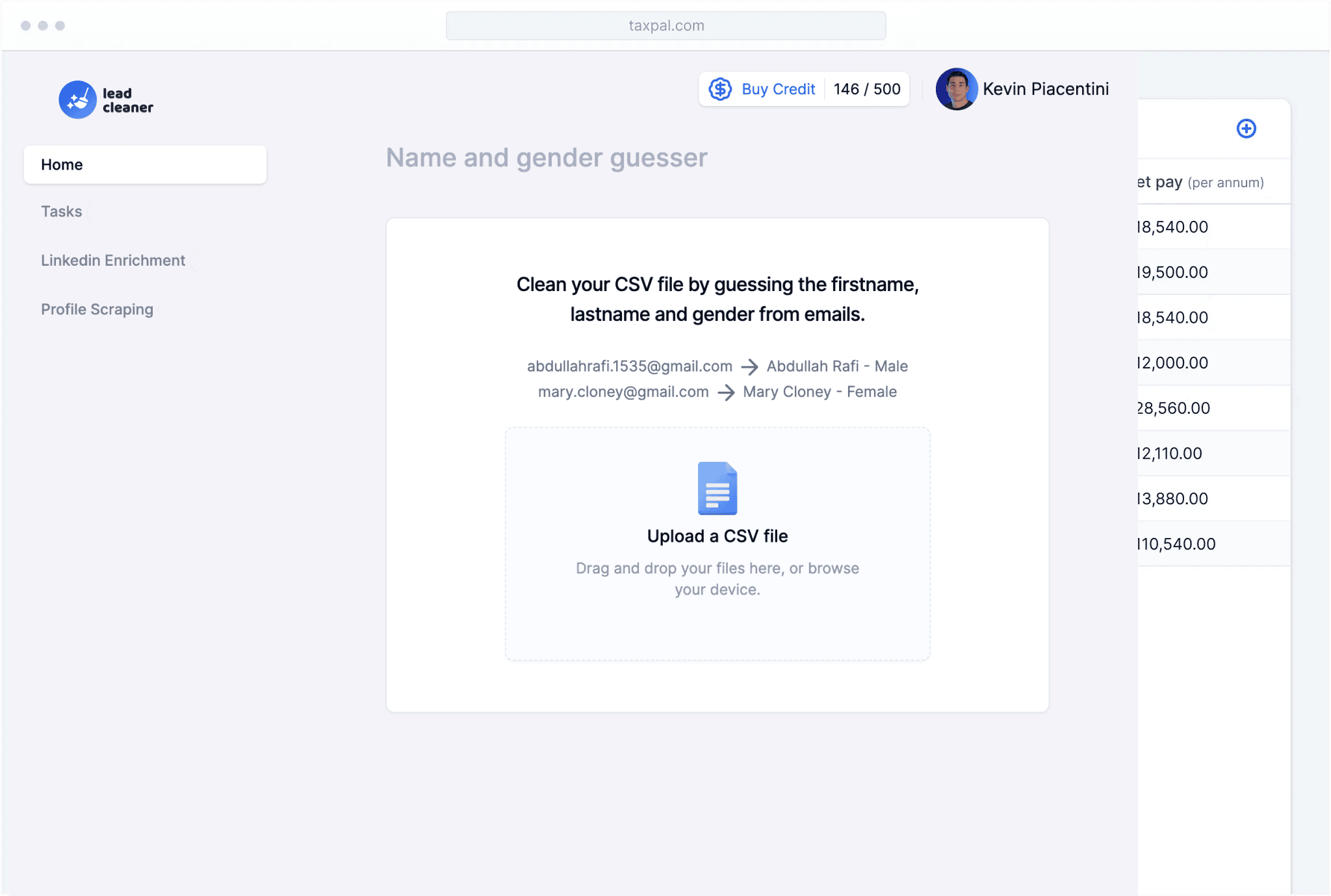
Task: Click the 28,560.00 pay row
Action: (1174, 408)
